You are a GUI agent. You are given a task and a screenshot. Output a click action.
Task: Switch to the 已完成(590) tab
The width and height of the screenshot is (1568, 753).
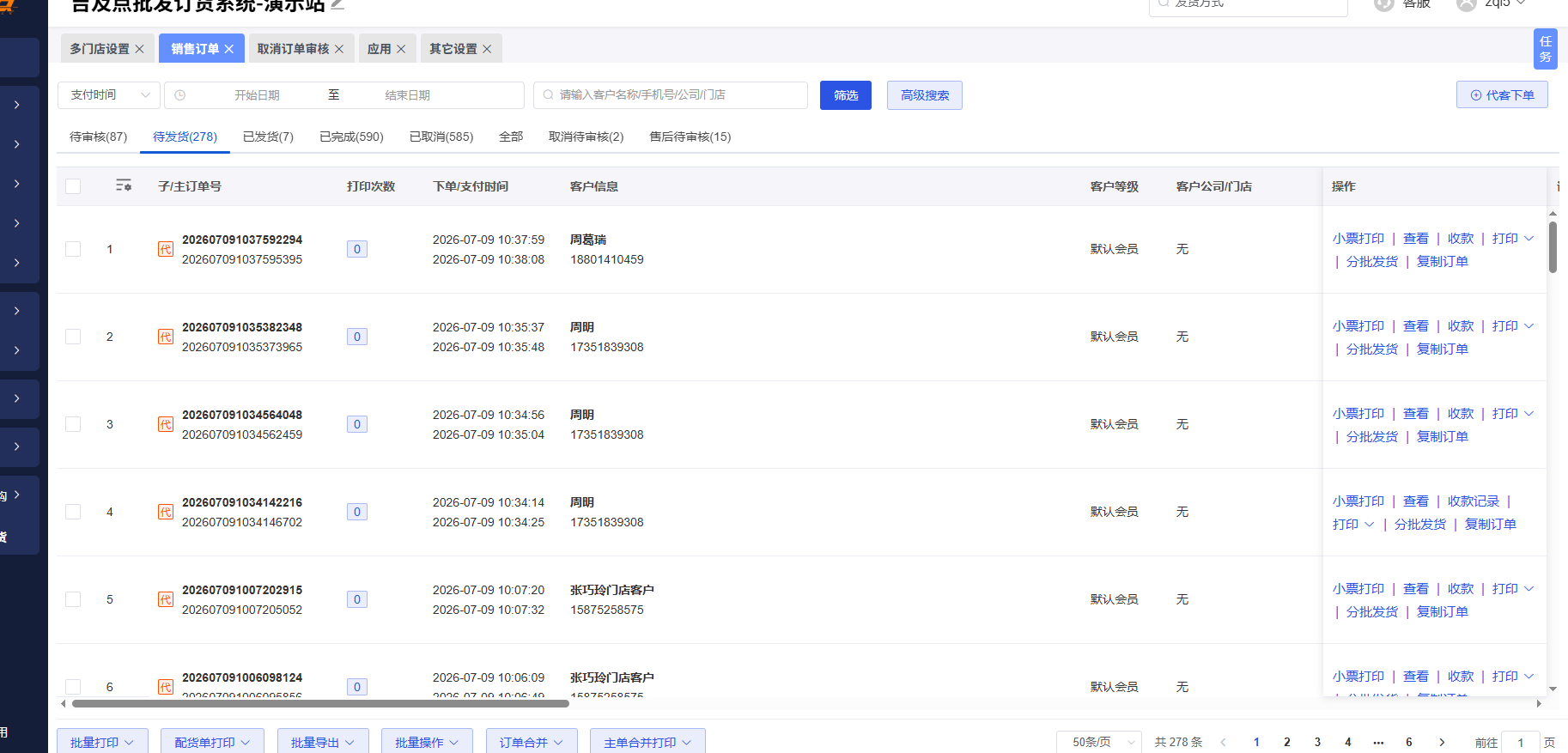coord(351,137)
